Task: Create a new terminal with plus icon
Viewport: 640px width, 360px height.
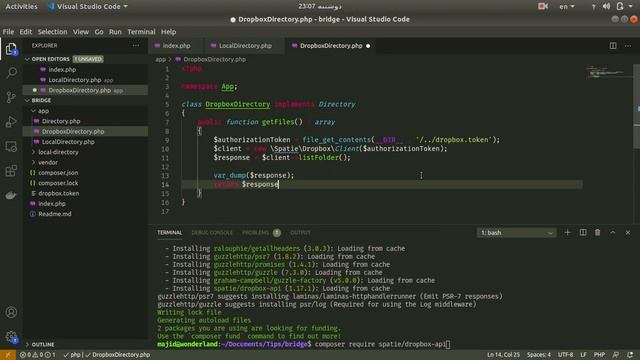Action: tap(567, 233)
